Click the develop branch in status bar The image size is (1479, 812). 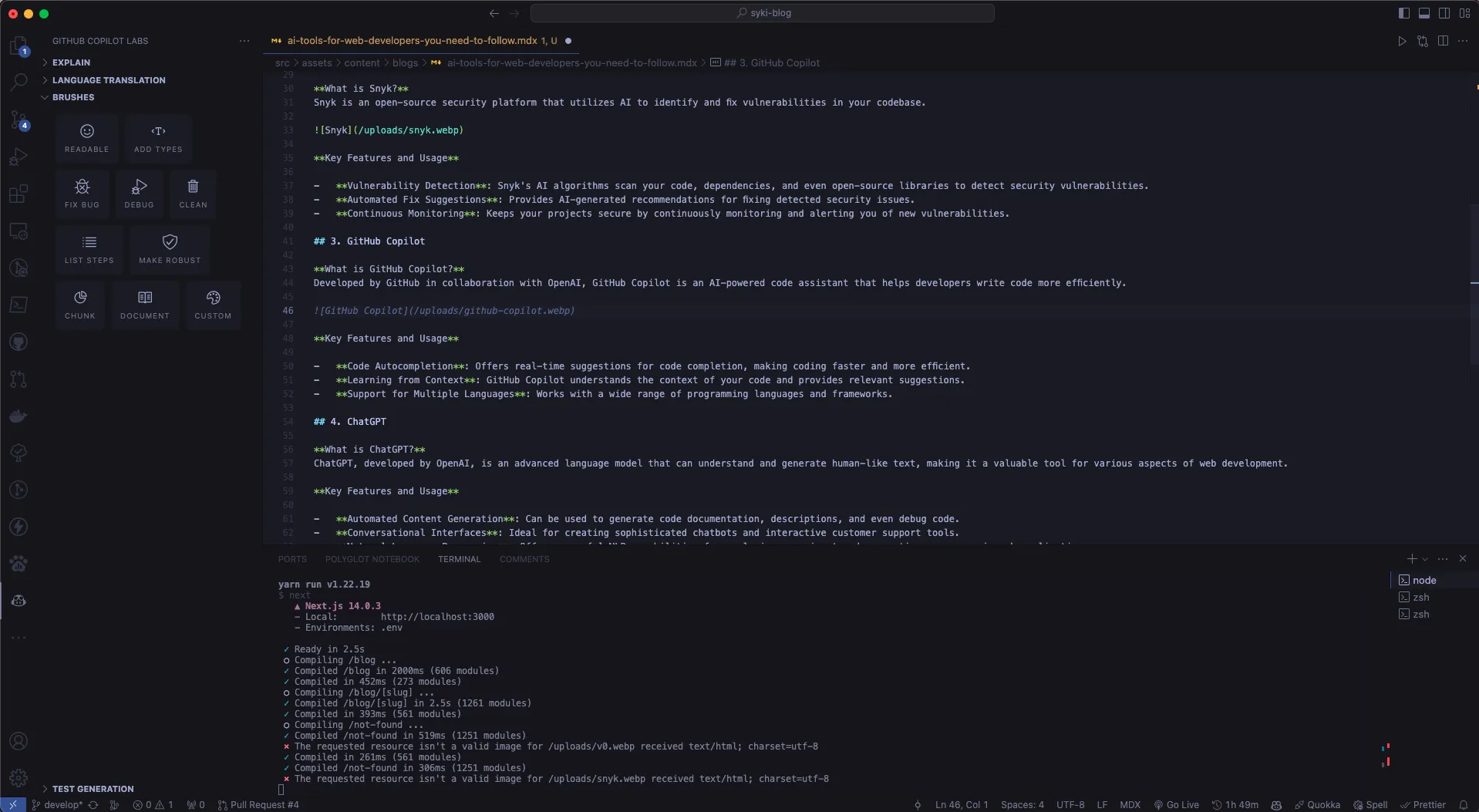click(57, 805)
